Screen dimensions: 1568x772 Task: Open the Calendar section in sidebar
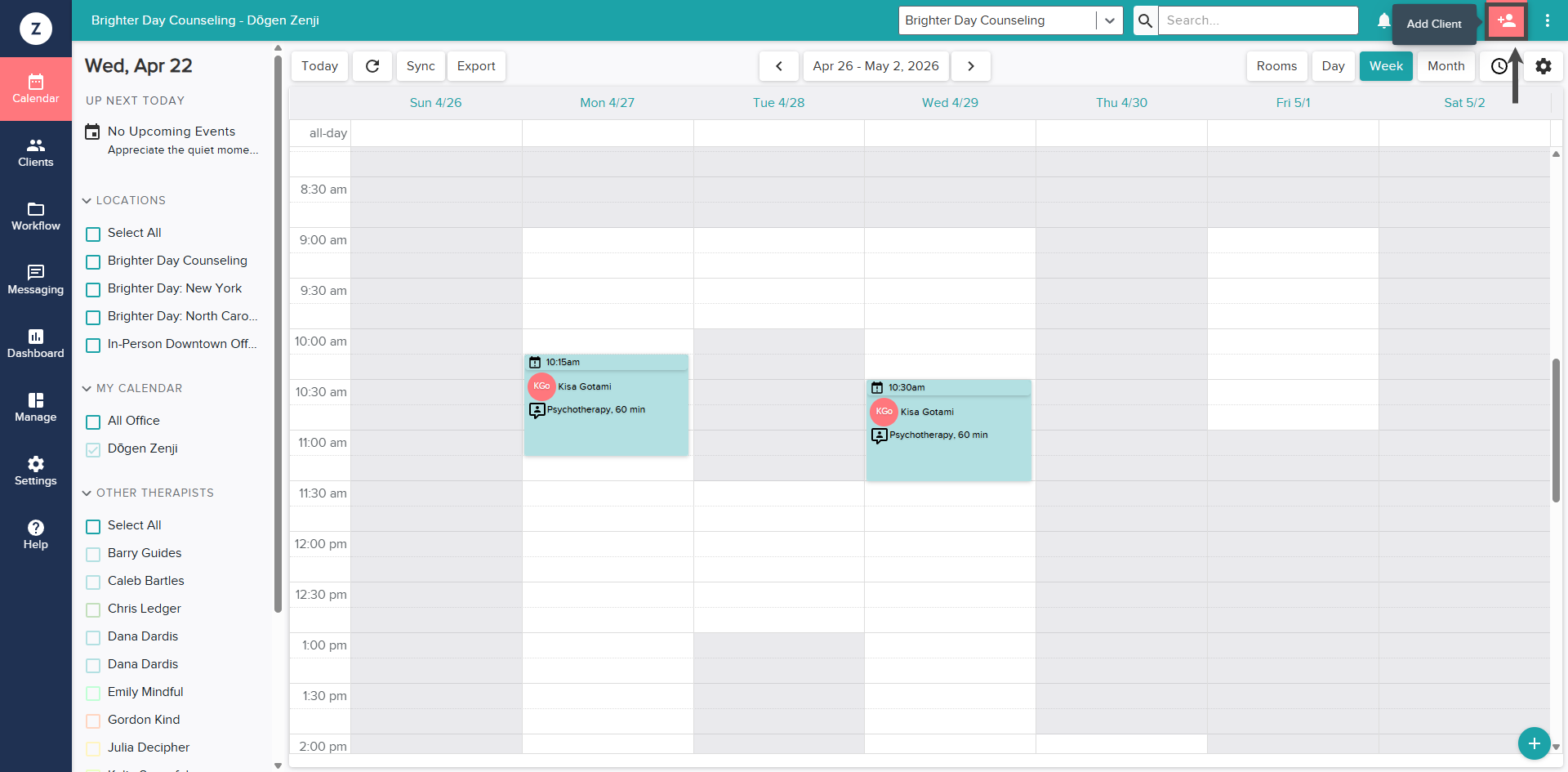click(x=36, y=89)
